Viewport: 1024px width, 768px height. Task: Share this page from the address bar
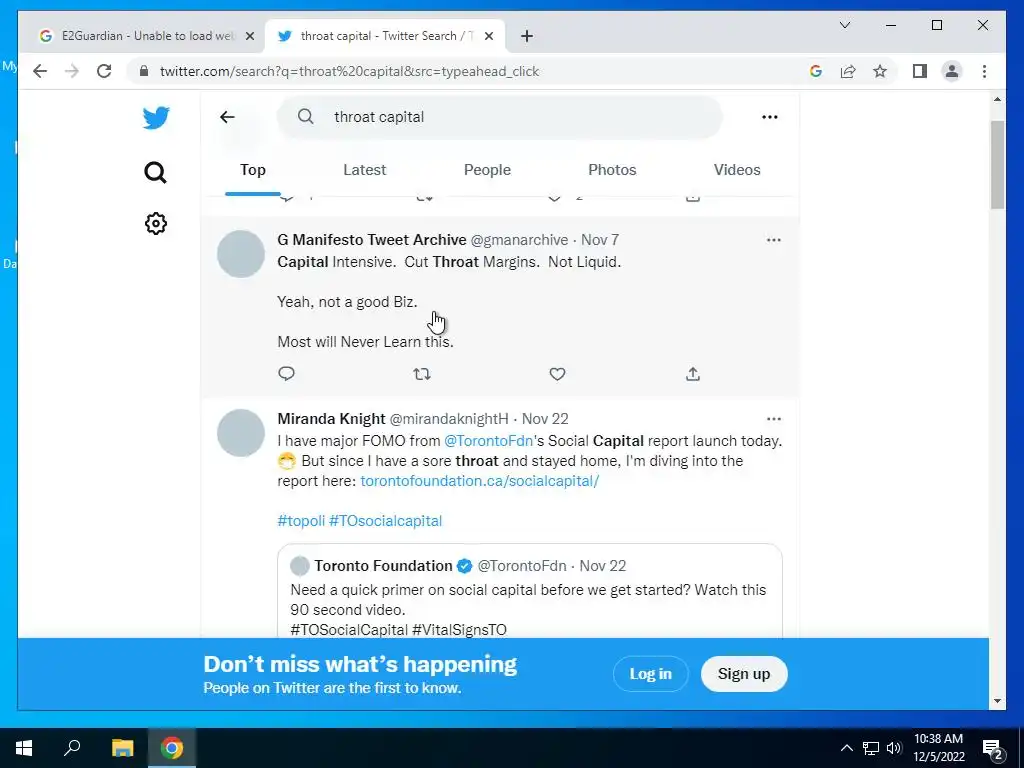pyautogui.click(x=848, y=71)
